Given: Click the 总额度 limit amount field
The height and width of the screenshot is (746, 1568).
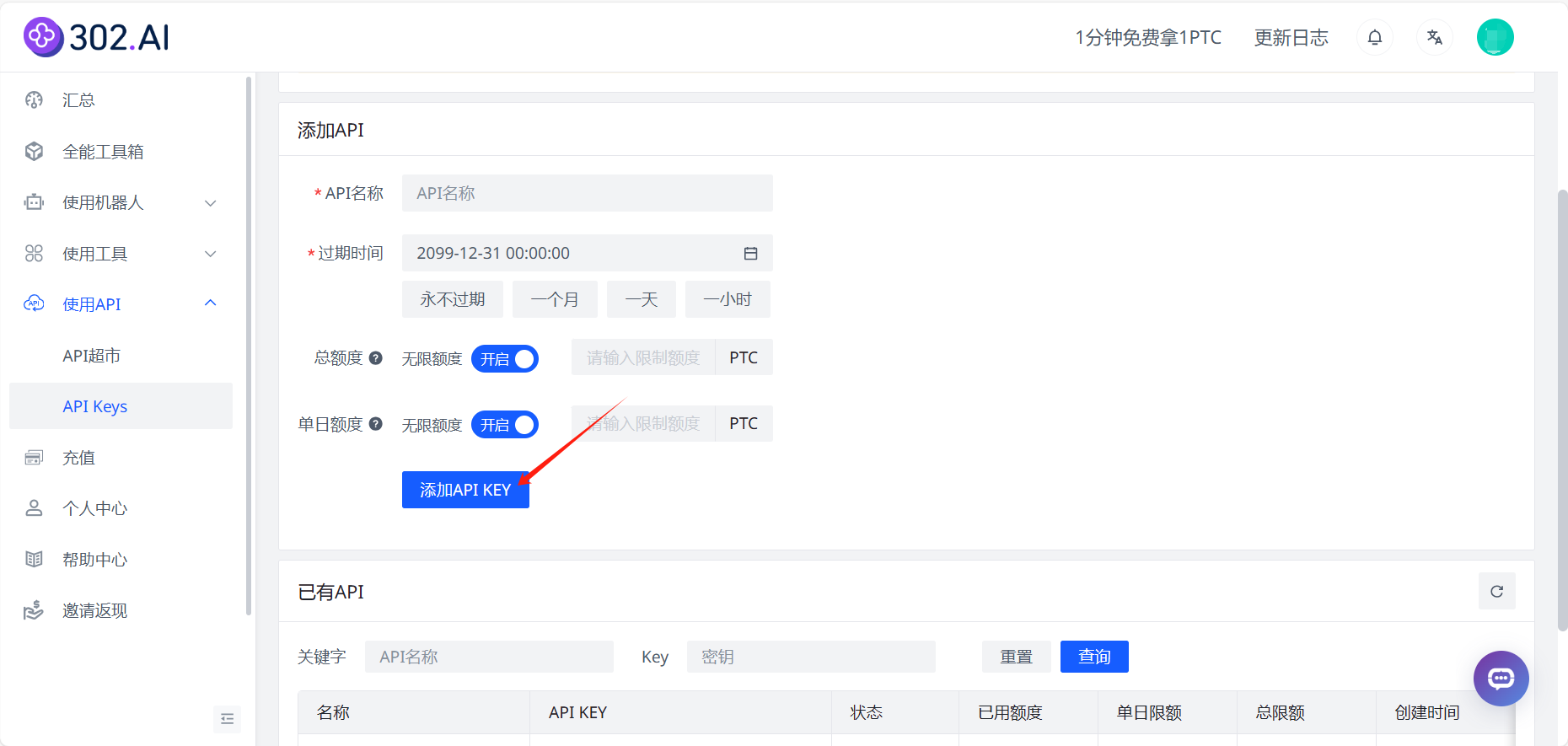Looking at the screenshot, I should coord(643,357).
